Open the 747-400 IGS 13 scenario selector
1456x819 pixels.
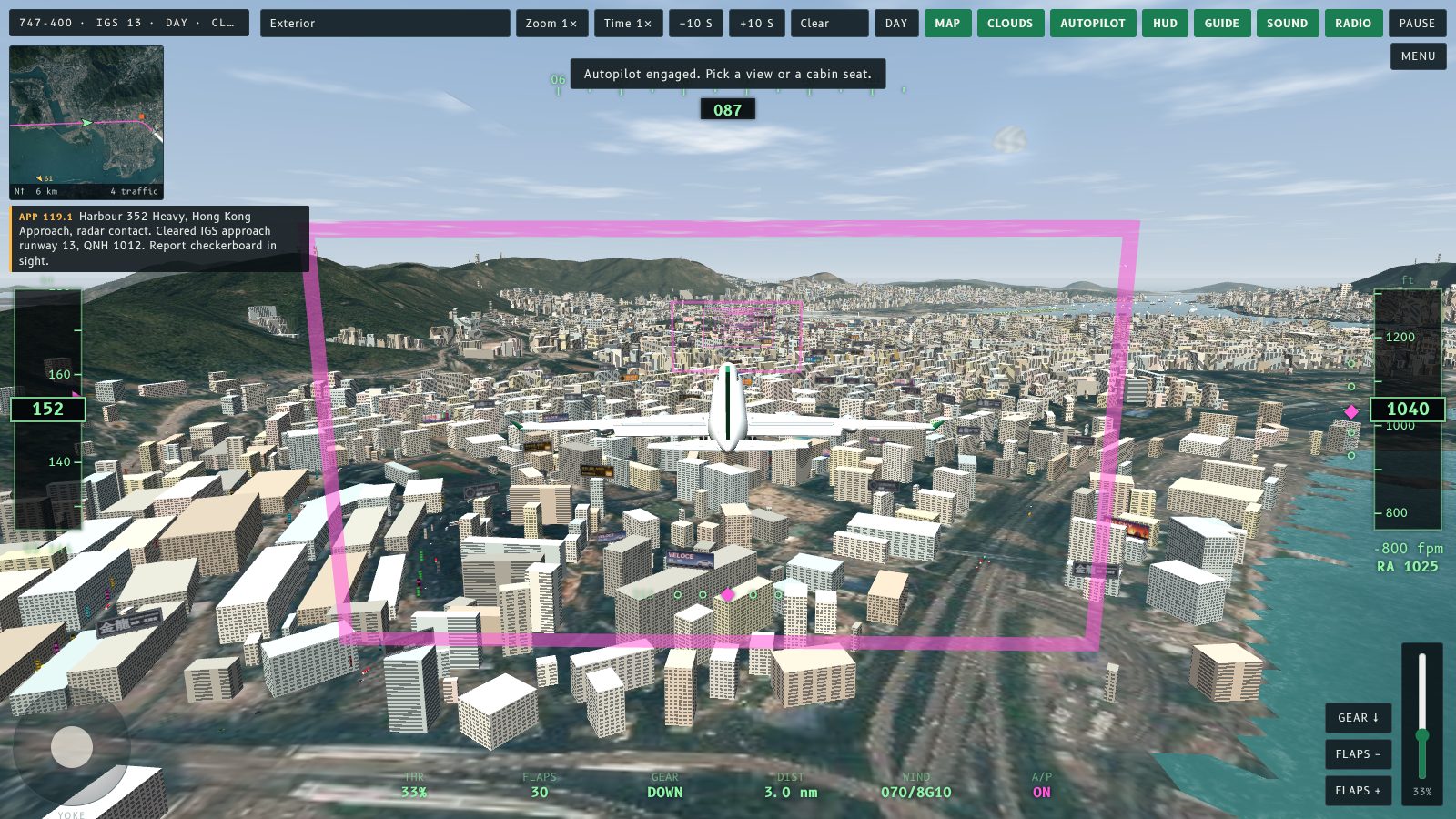(128, 23)
